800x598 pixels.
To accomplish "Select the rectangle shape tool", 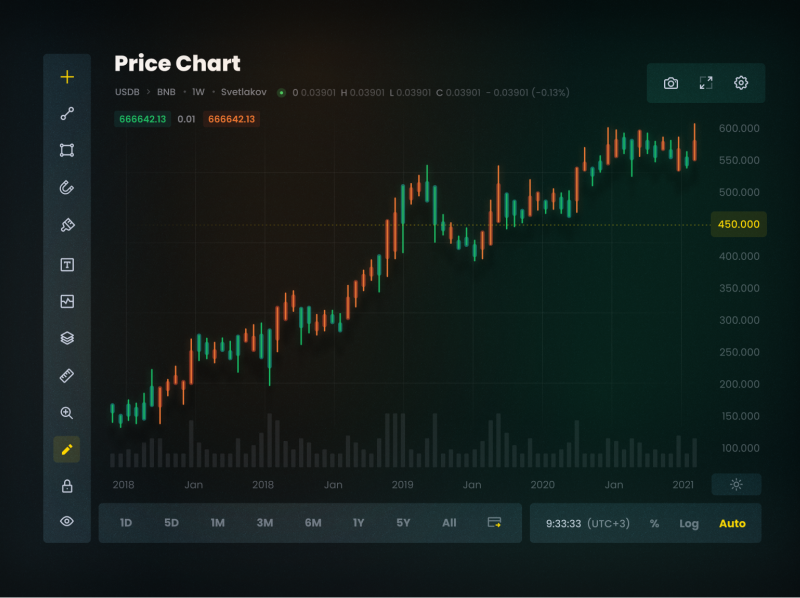I will [x=66, y=149].
